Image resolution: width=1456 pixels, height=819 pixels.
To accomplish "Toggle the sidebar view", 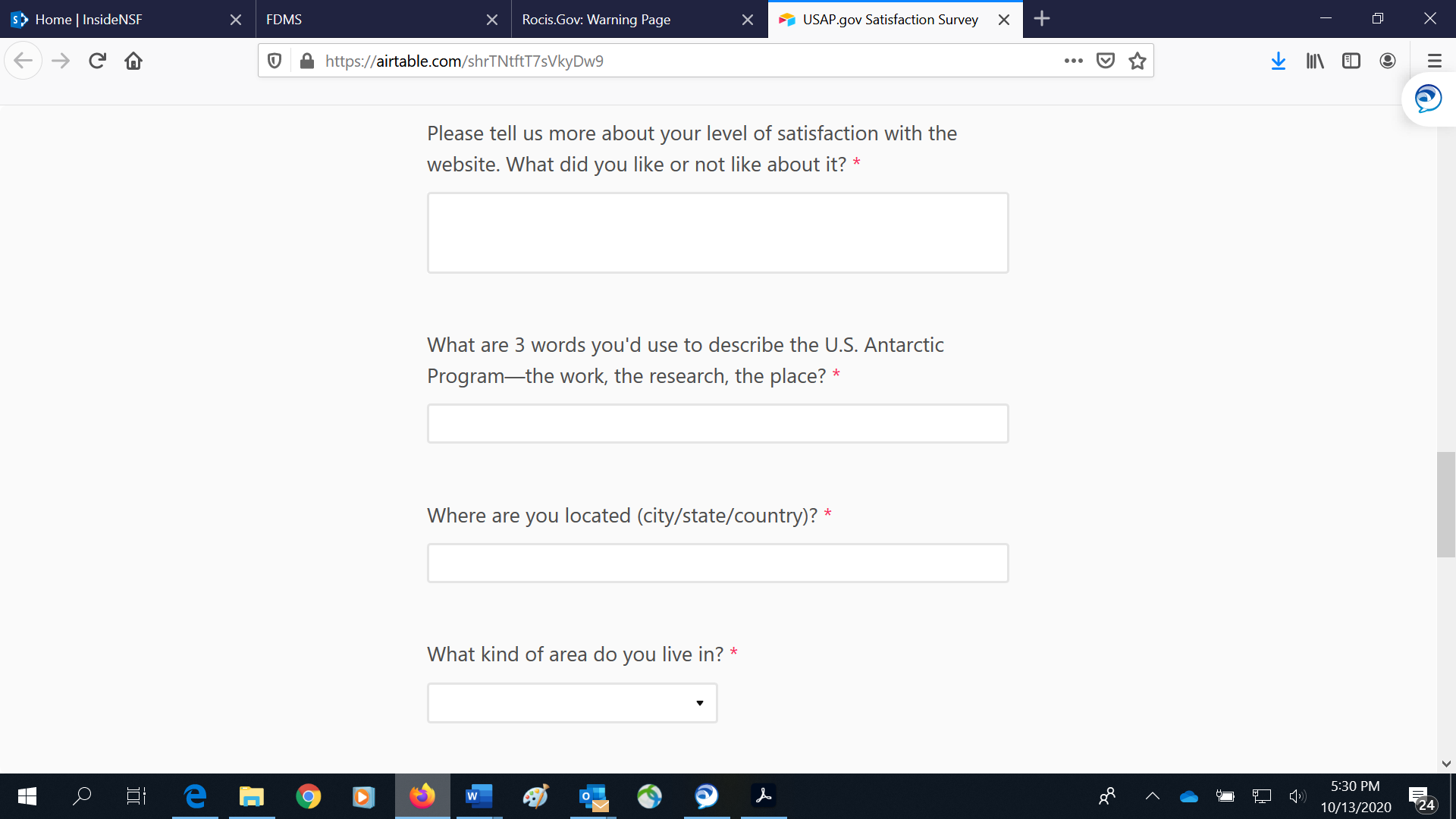I will point(1351,61).
